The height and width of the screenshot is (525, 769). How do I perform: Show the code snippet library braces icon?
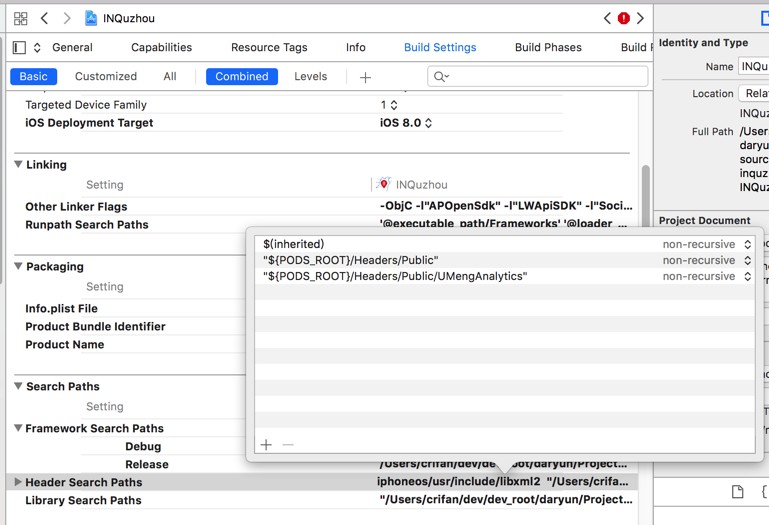coord(765,492)
